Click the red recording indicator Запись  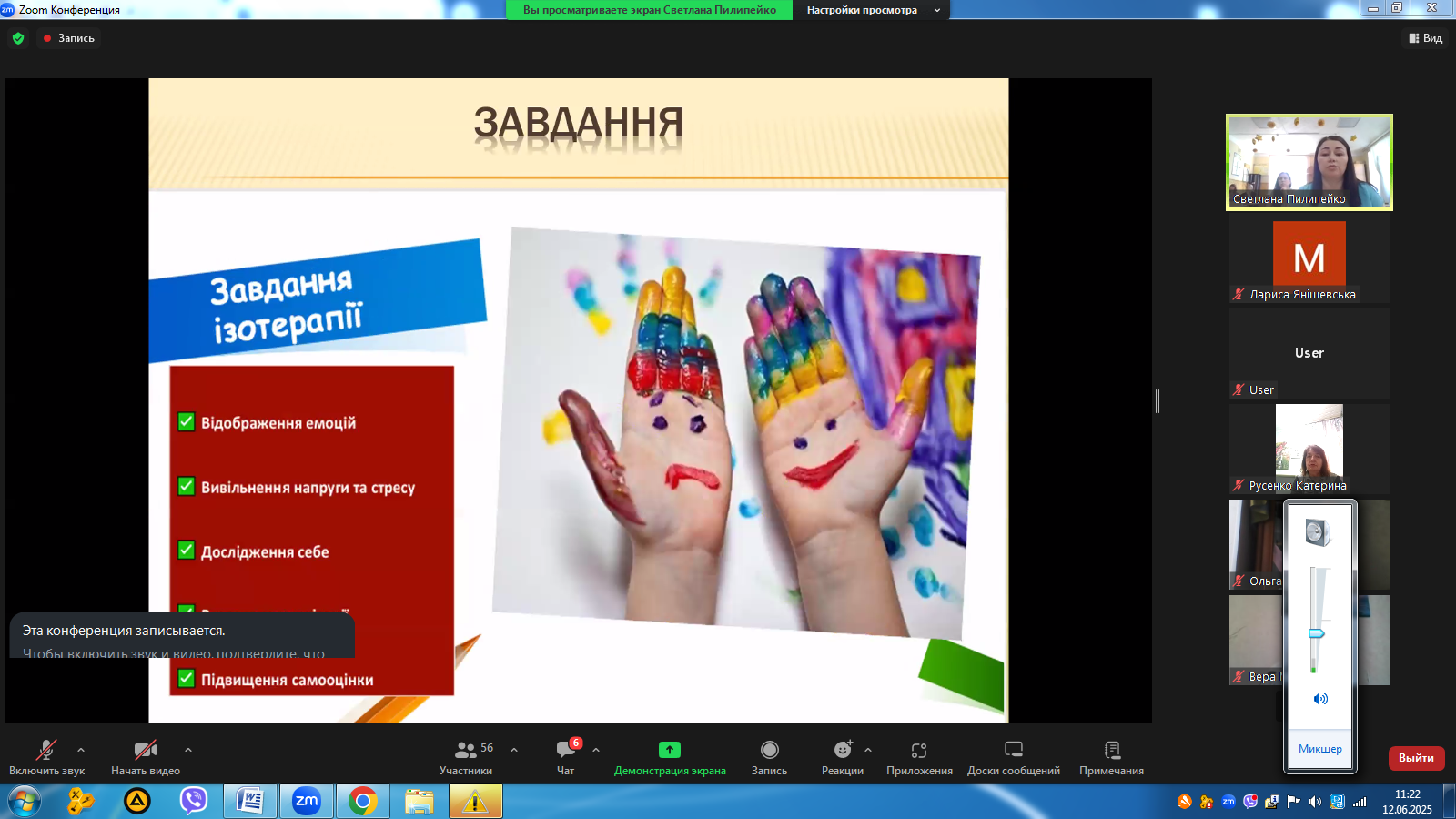[68, 38]
